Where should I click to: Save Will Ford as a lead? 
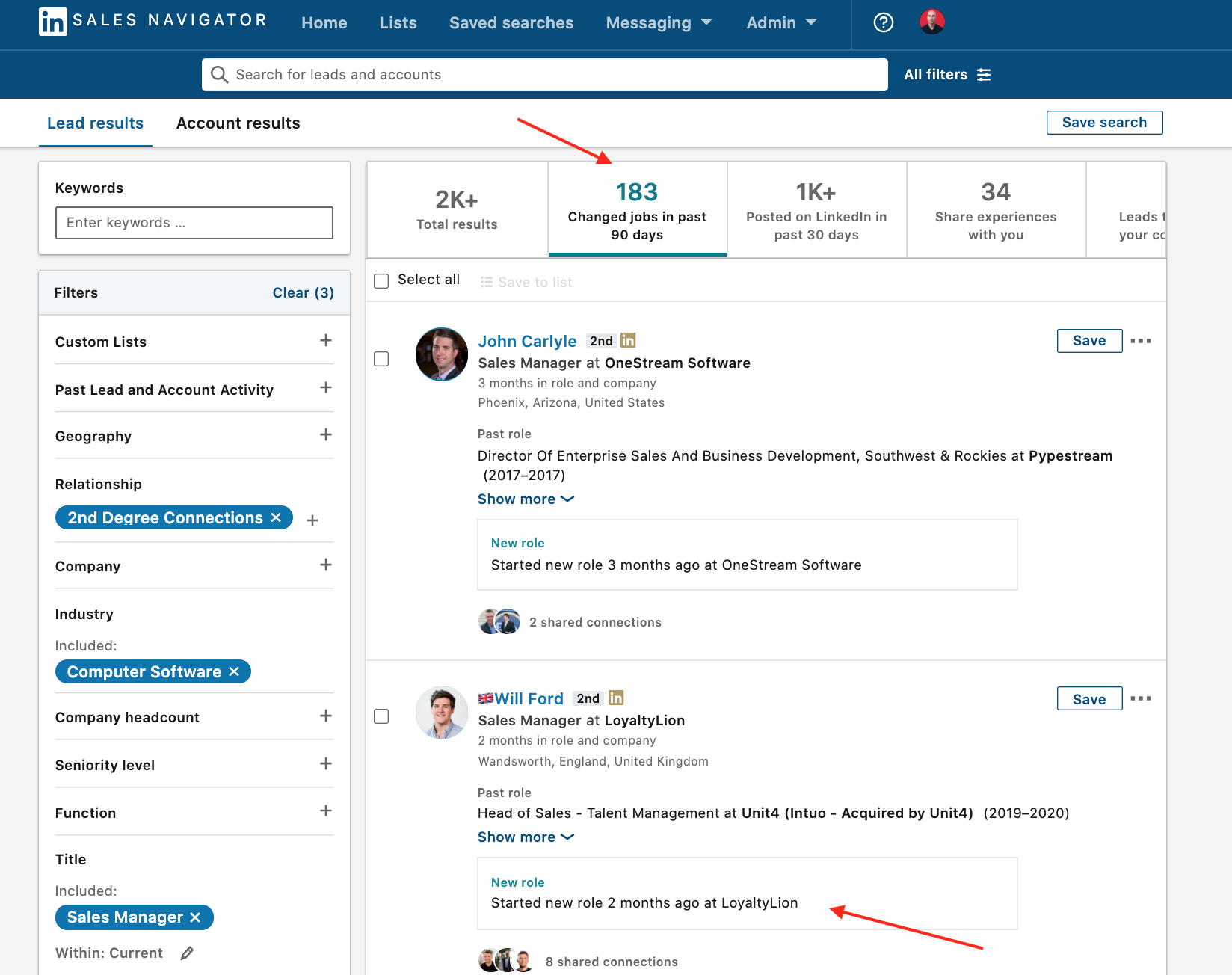click(1089, 698)
